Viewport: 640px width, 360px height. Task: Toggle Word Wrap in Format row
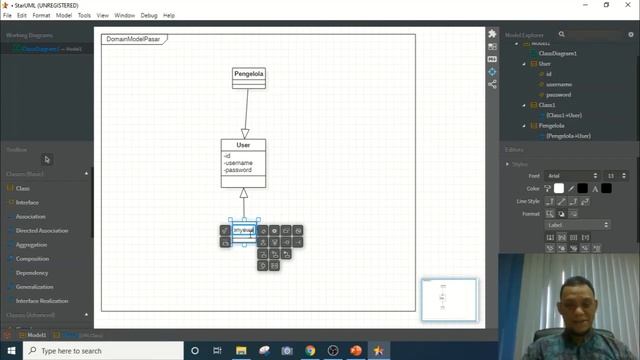(573, 213)
